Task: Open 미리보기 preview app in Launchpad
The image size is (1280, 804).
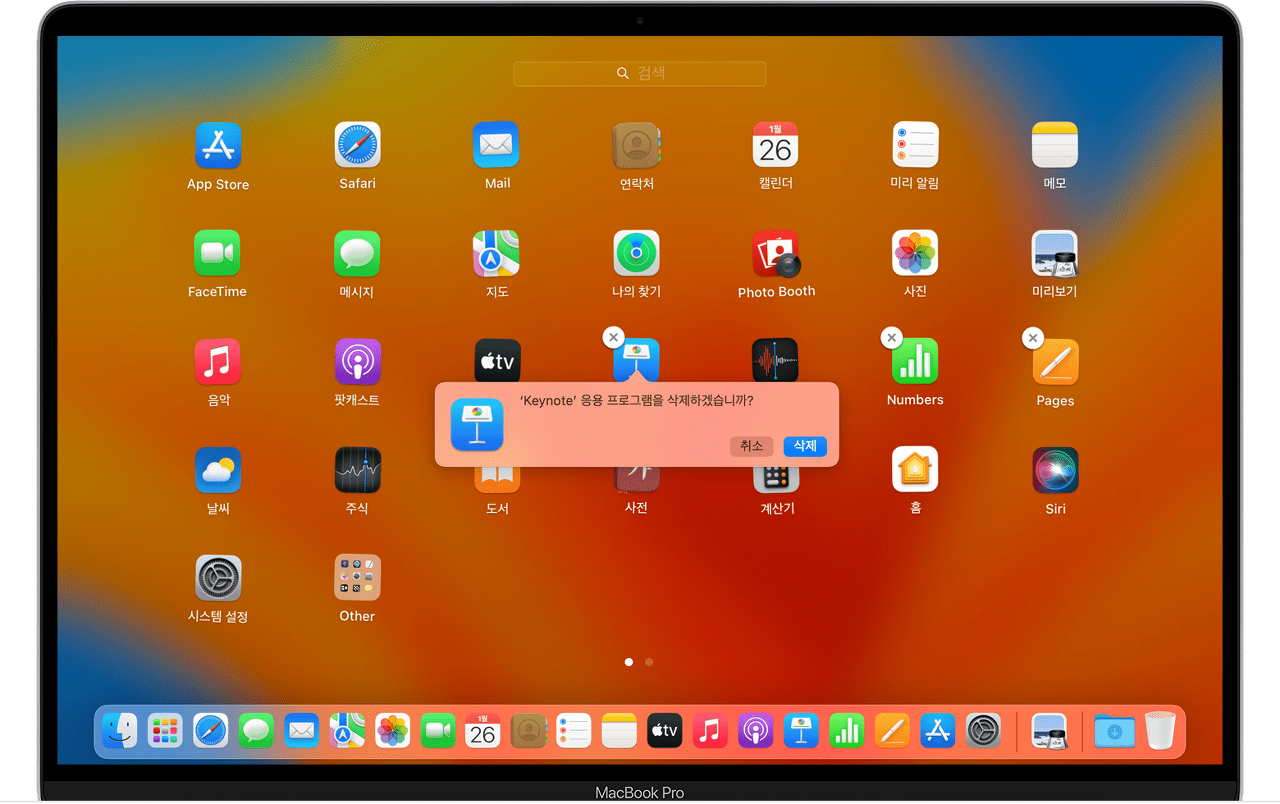Action: tap(1055, 254)
